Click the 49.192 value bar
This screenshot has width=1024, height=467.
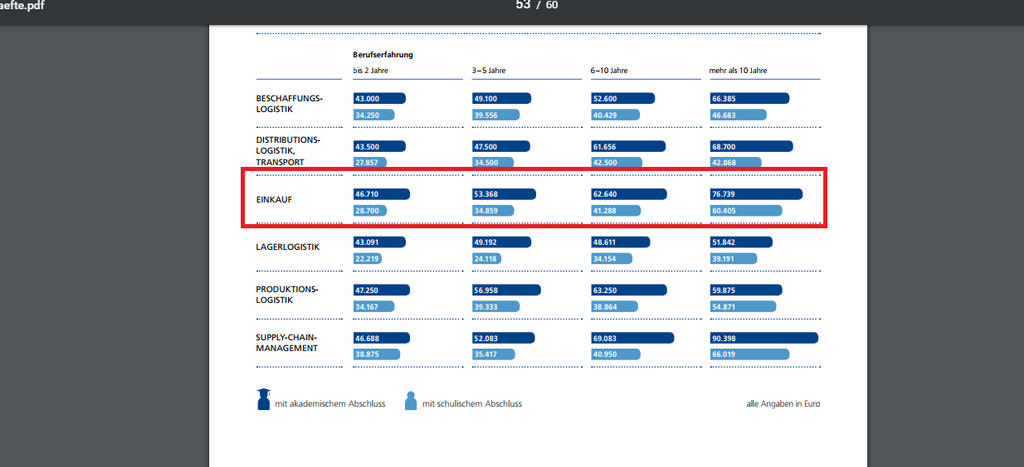tap(502, 242)
